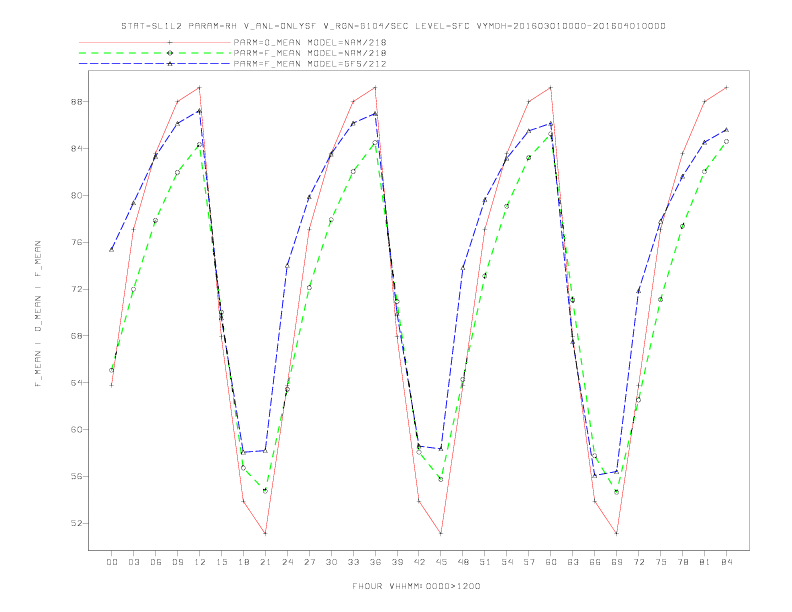Click y-axis tick label 76
The image size is (792, 612).
point(77,242)
